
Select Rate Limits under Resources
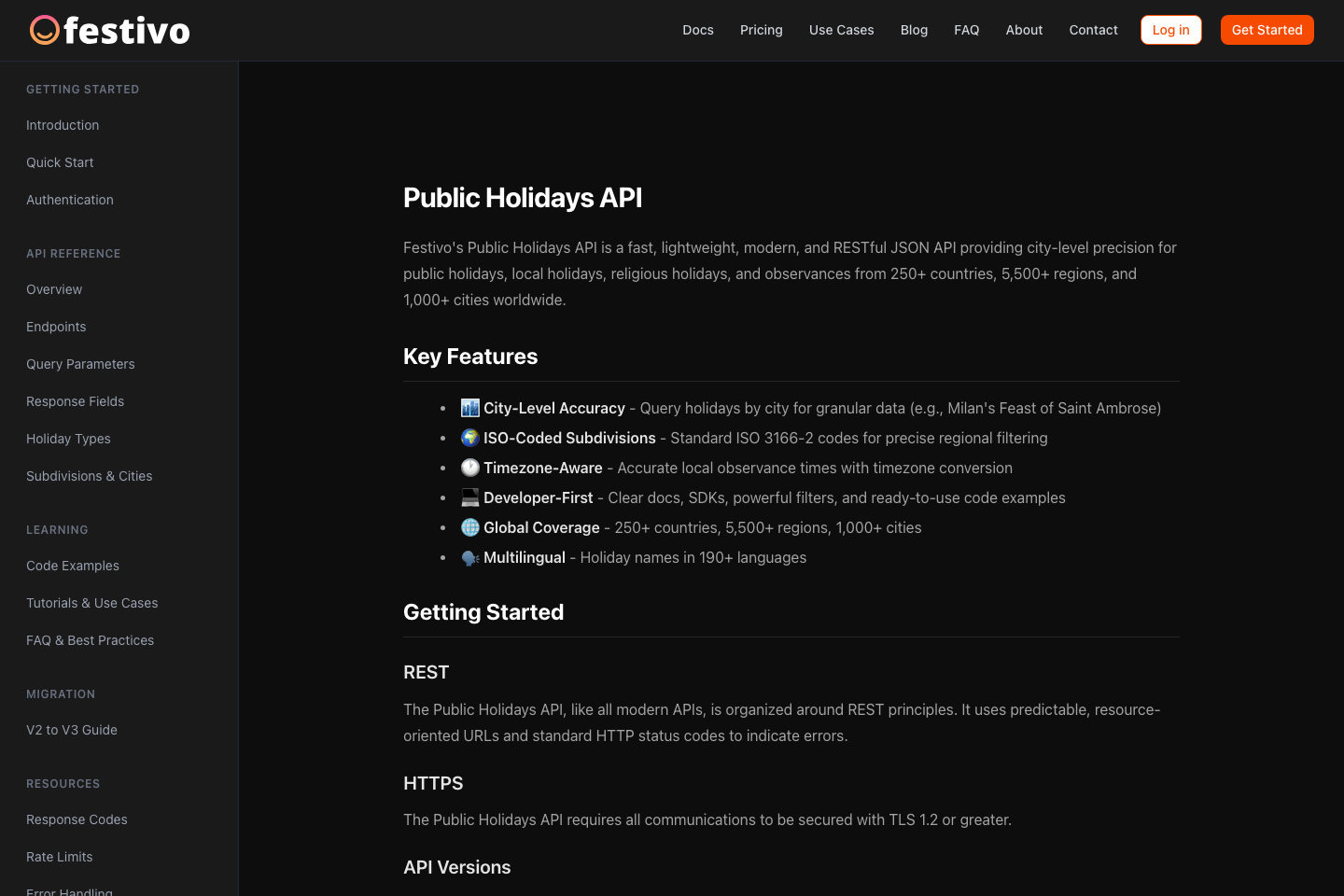click(59, 857)
